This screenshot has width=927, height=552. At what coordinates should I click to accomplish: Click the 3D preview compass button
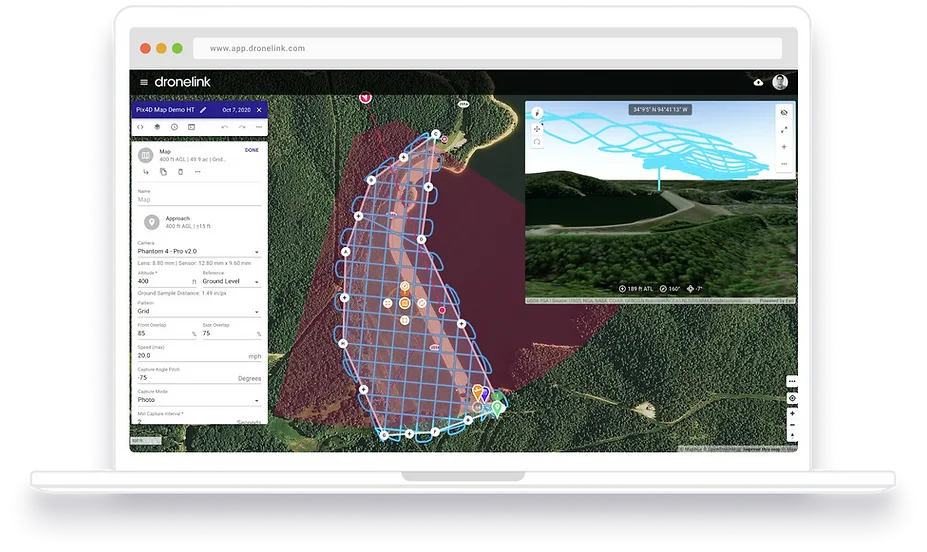coord(537,113)
